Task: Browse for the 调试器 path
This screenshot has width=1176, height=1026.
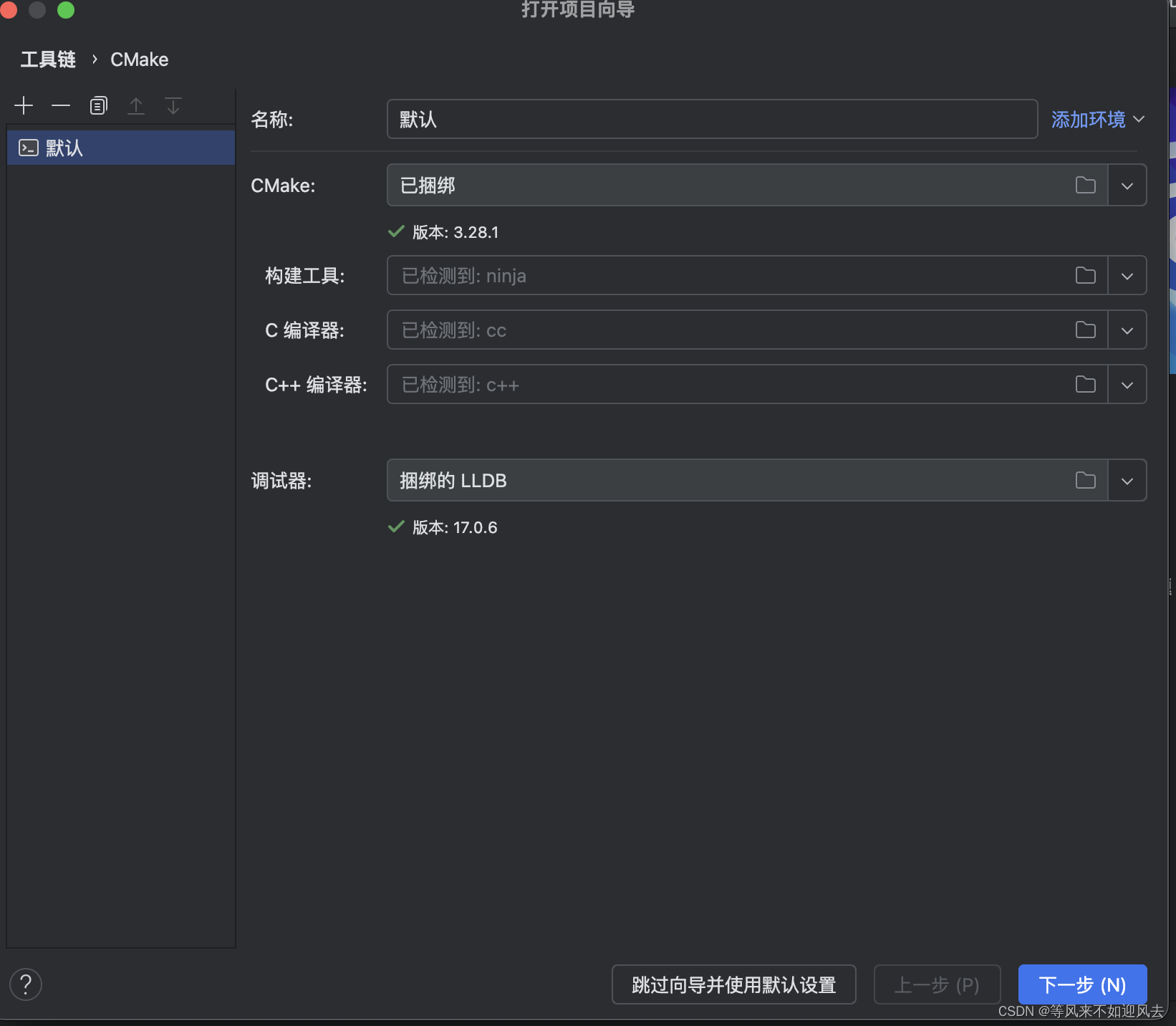Action: [x=1086, y=480]
